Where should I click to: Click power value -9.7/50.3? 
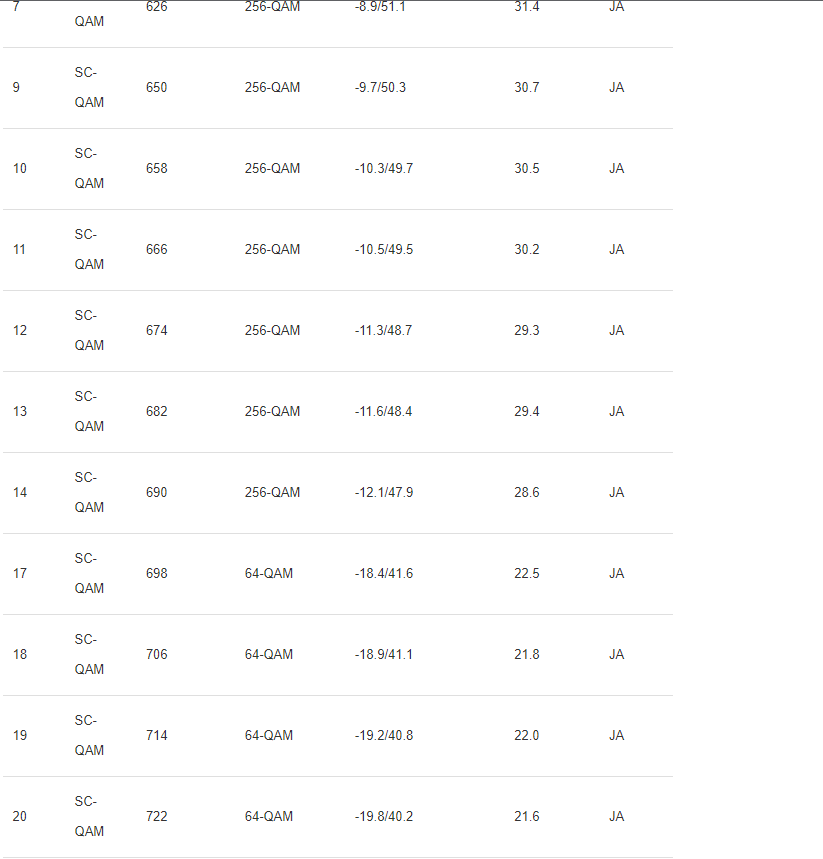click(x=380, y=88)
